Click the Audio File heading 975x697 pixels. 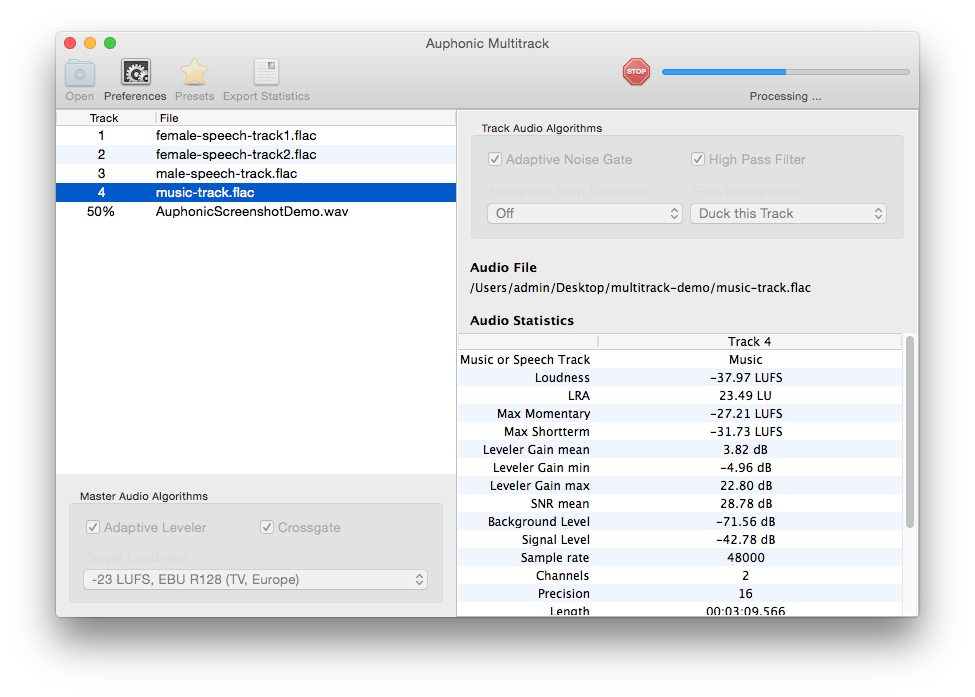click(503, 268)
